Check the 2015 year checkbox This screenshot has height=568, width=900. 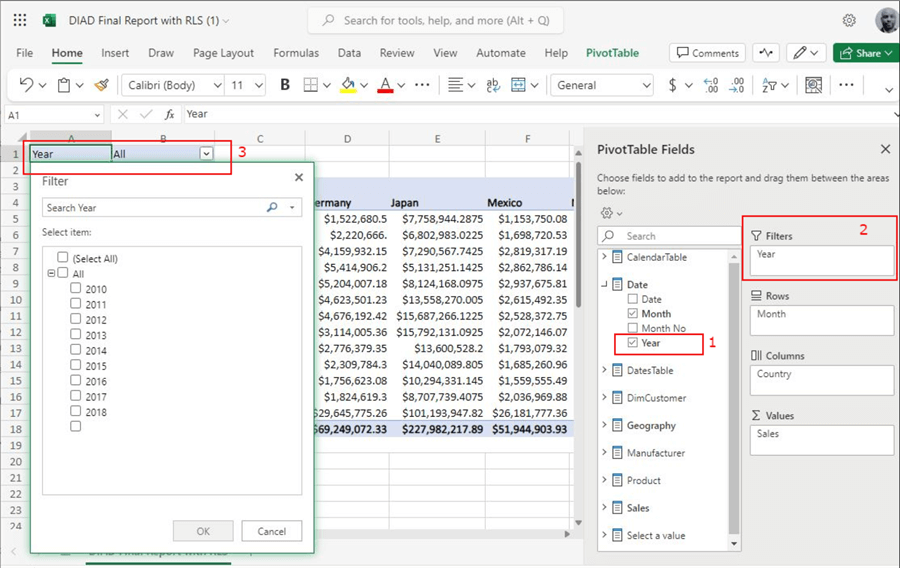(x=76, y=366)
